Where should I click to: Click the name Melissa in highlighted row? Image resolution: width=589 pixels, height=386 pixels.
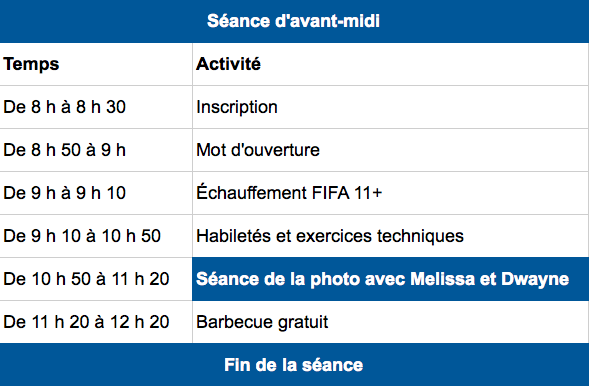(443, 279)
